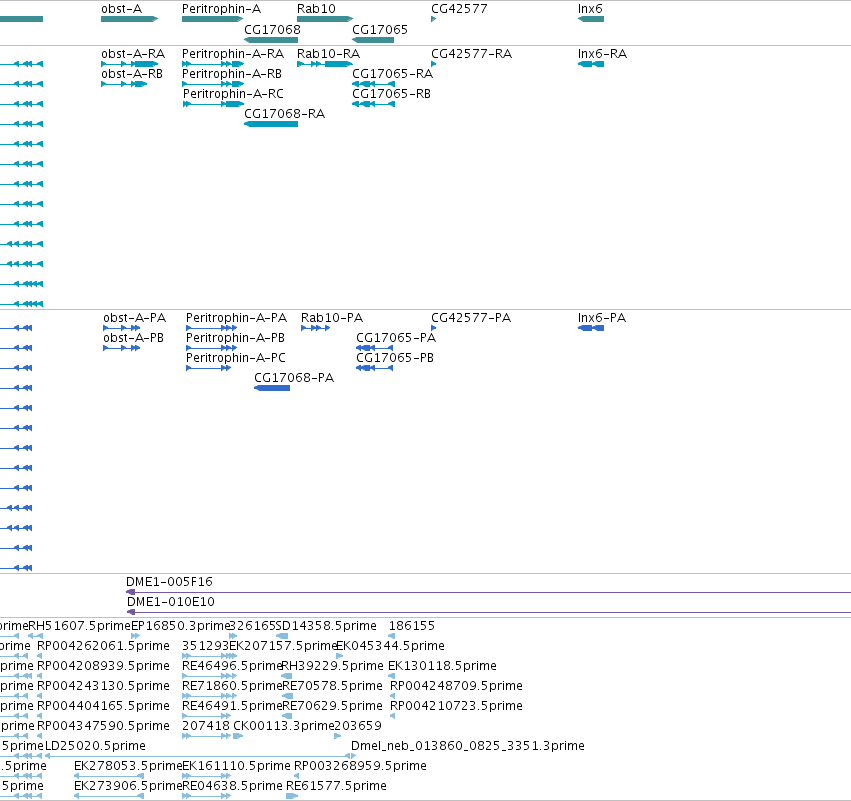Select the CG17065-PB protein
The image size is (851, 801).
[x=374, y=368]
